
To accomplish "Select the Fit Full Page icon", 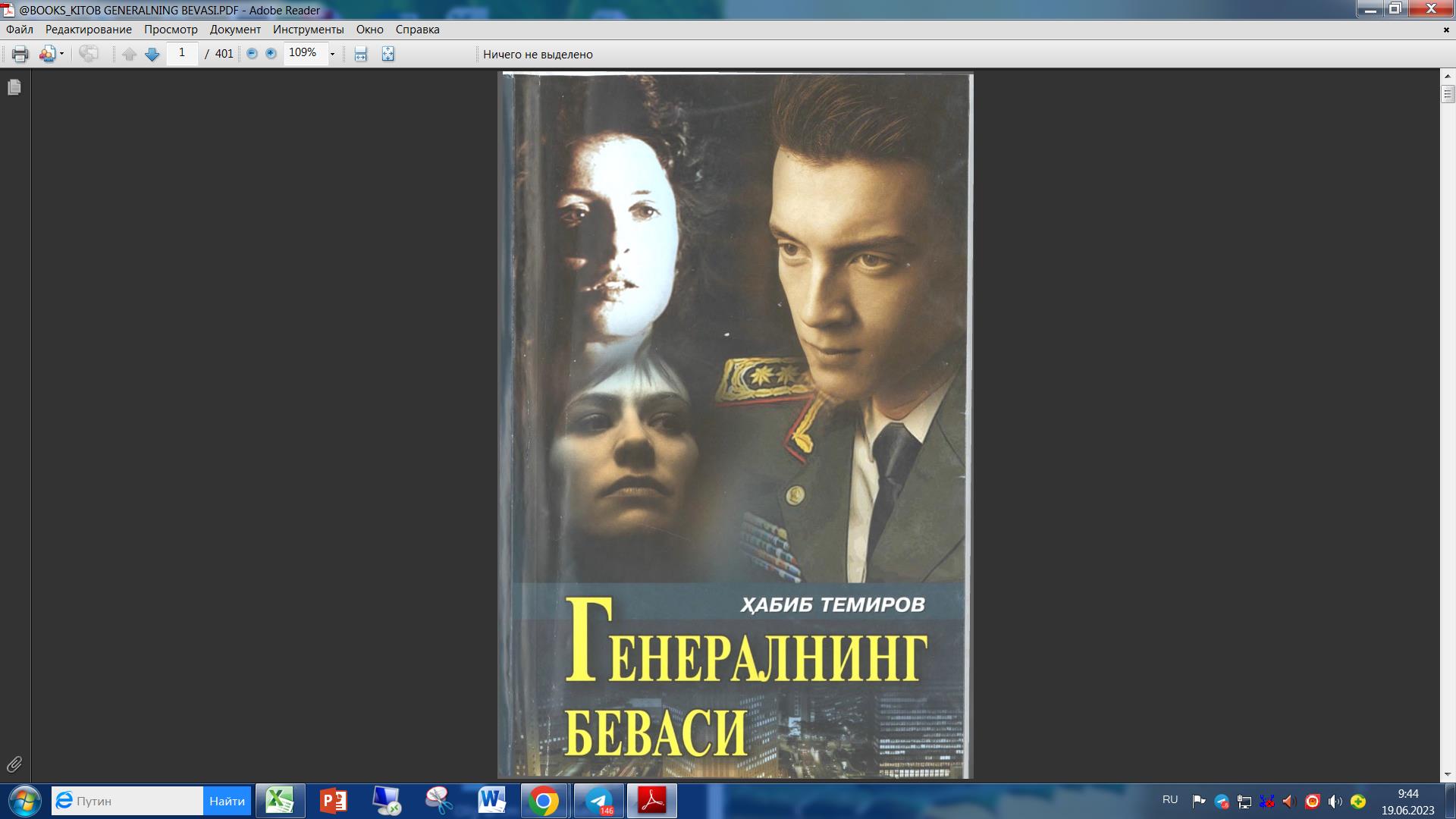I will 388,54.
